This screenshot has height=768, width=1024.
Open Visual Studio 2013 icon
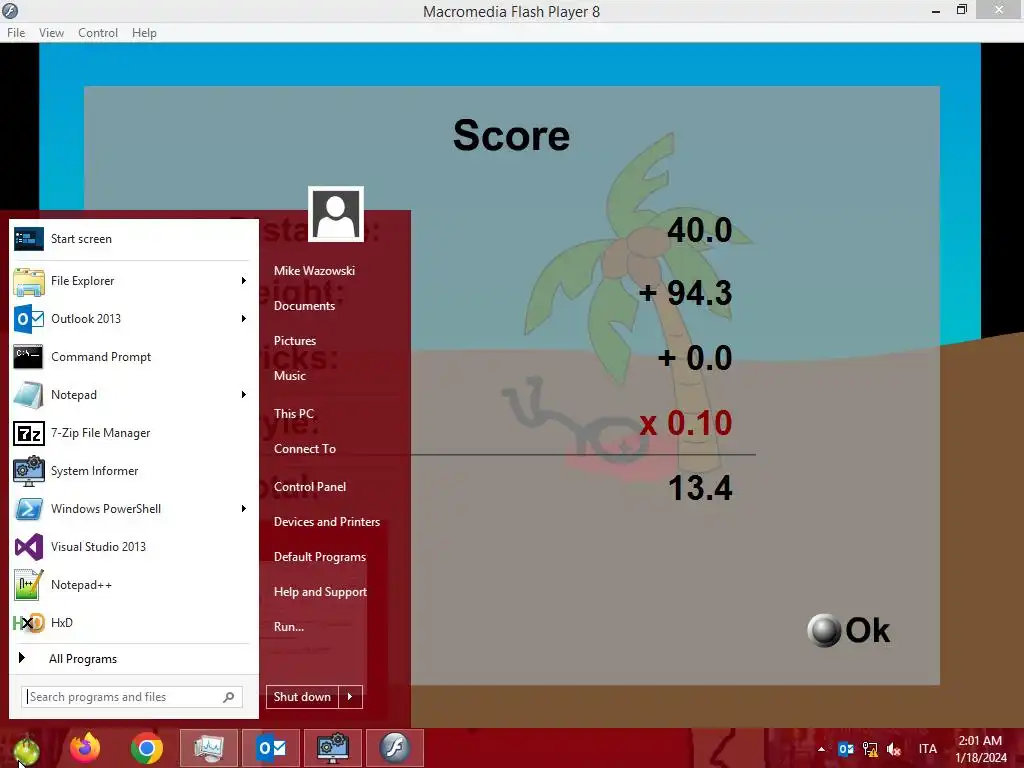[x=29, y=547]
